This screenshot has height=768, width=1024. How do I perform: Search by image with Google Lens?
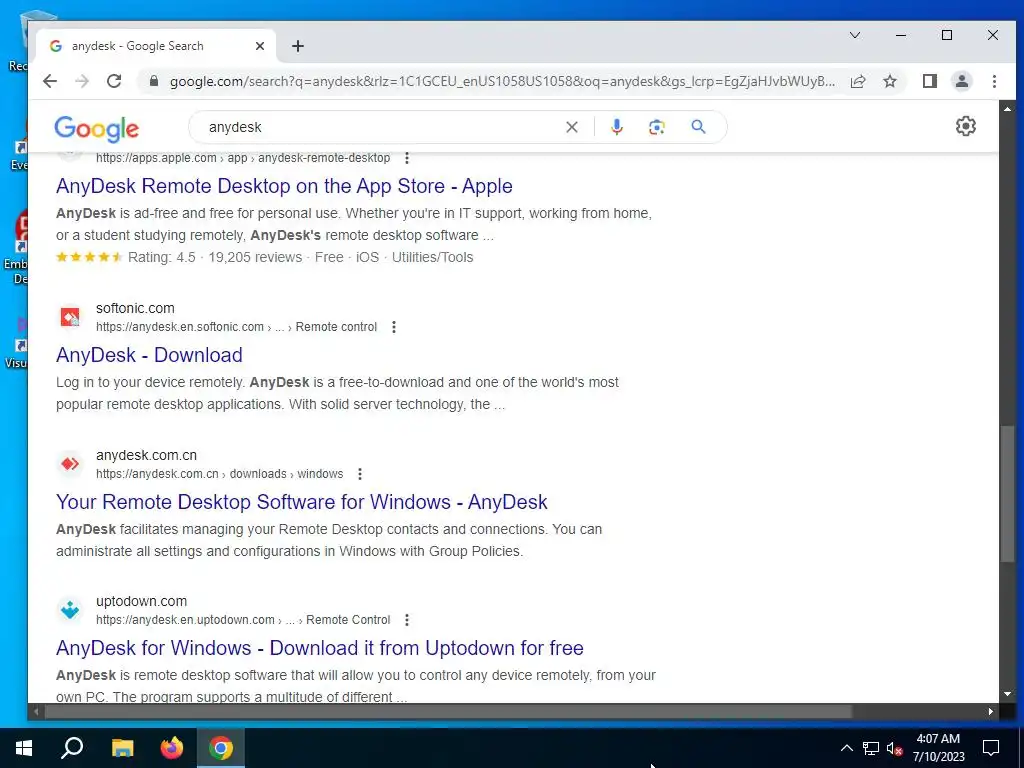coord(657,127)
